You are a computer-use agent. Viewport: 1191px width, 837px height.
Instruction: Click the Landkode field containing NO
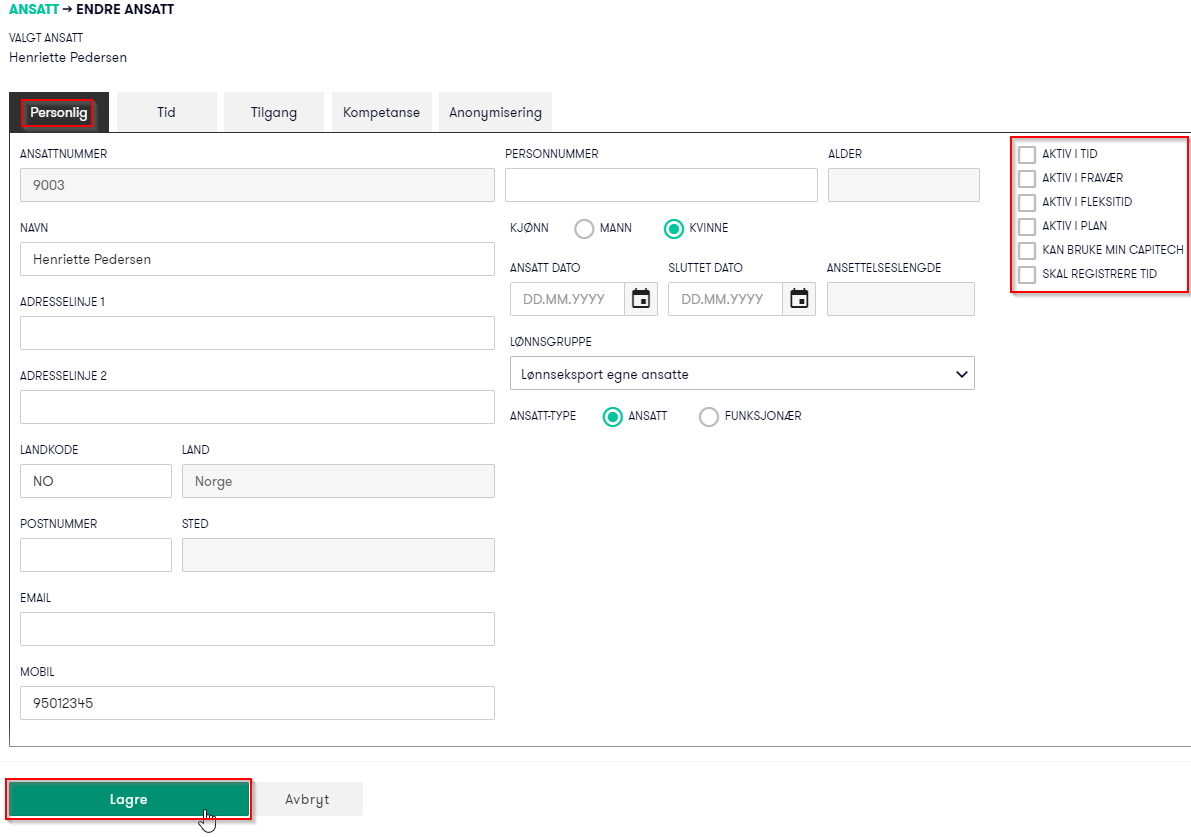[96, 481]
